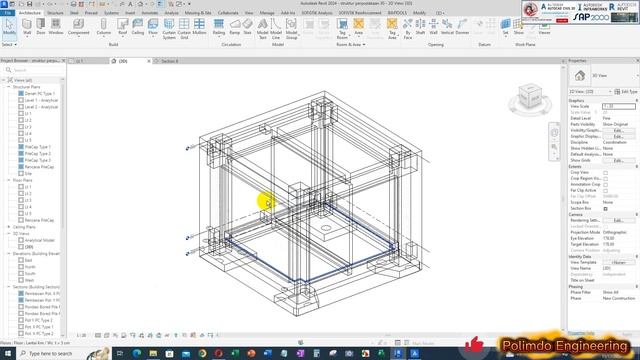The width and height of the screenshot is (640, 360).
Task: Open the Annotate ribbon tab
Action: point(149,13)
